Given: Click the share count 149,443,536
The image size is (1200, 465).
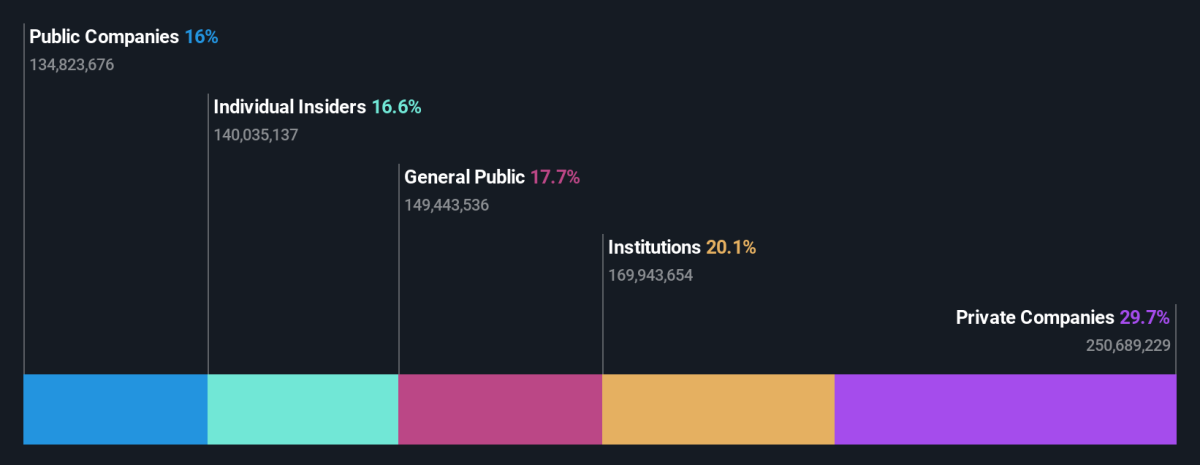Looking at the screenshot, I should point(446,205).
